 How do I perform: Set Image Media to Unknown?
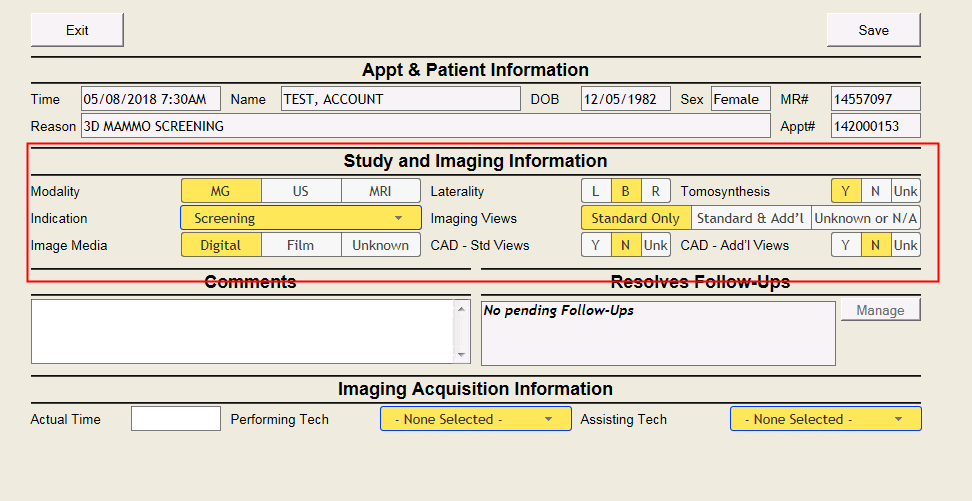coord(381,245)
